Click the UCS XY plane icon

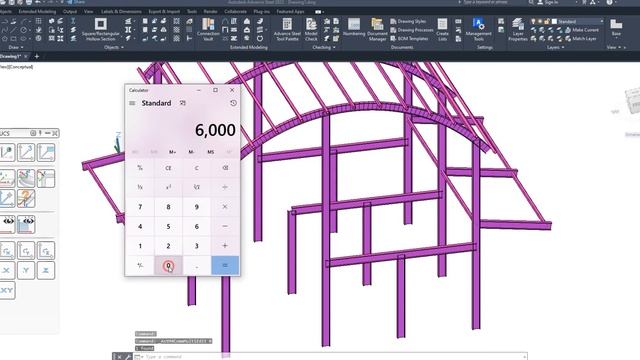pyautogui.click(x=7, y=291)
